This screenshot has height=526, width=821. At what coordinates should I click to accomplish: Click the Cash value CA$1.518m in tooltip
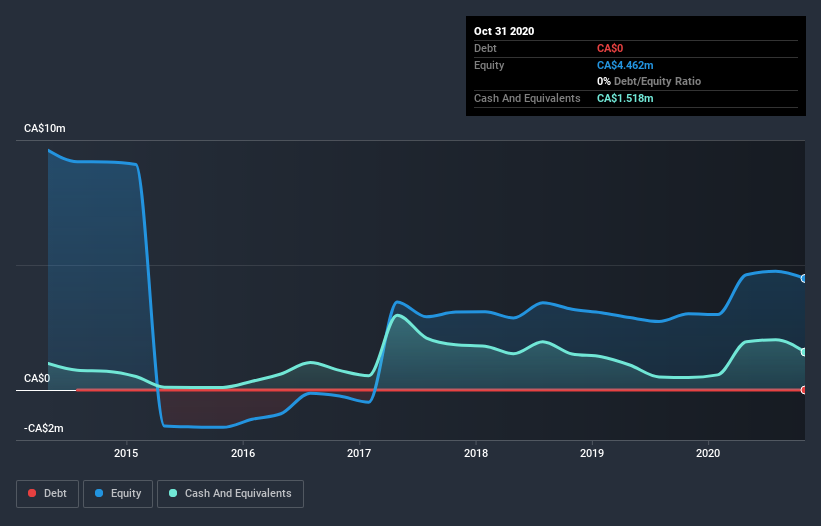[625, 98]
